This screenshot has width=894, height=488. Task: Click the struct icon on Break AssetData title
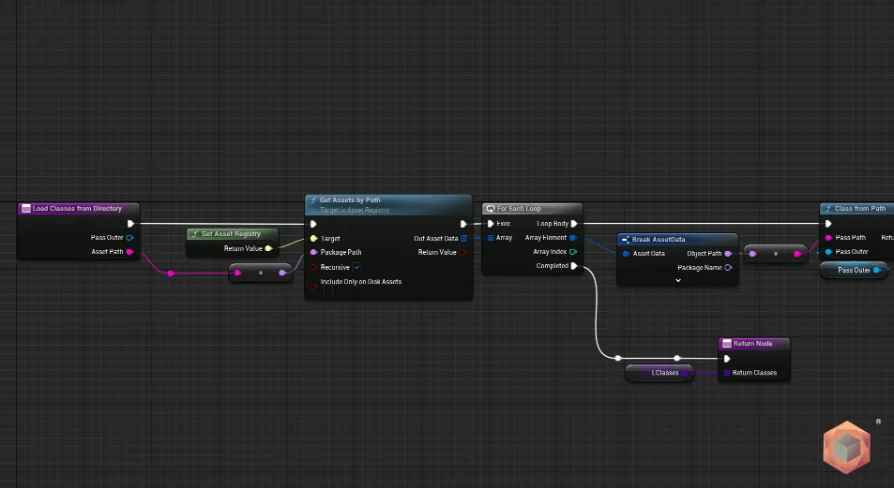625,239
